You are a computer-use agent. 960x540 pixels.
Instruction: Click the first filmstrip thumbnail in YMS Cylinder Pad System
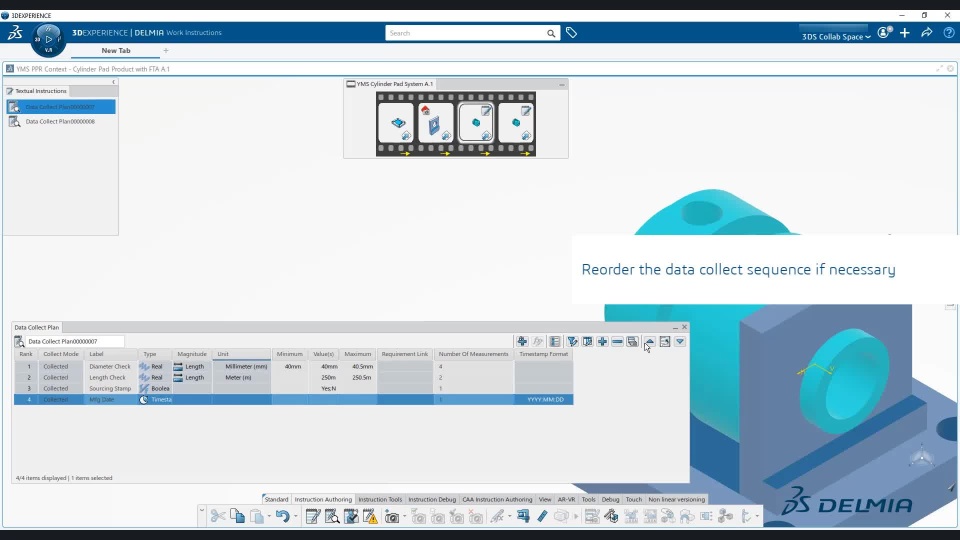[x=396, y=123]
